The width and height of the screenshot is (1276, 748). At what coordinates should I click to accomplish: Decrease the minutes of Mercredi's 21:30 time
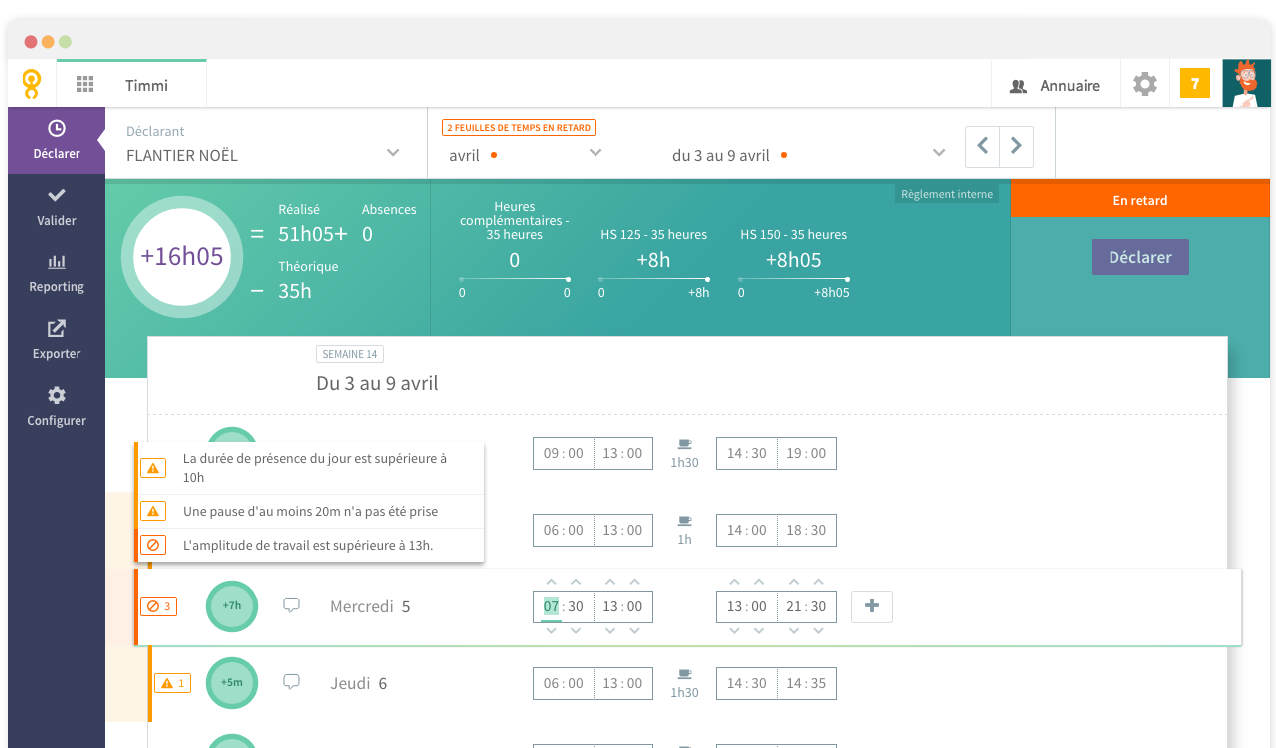(x=818, y=631)
